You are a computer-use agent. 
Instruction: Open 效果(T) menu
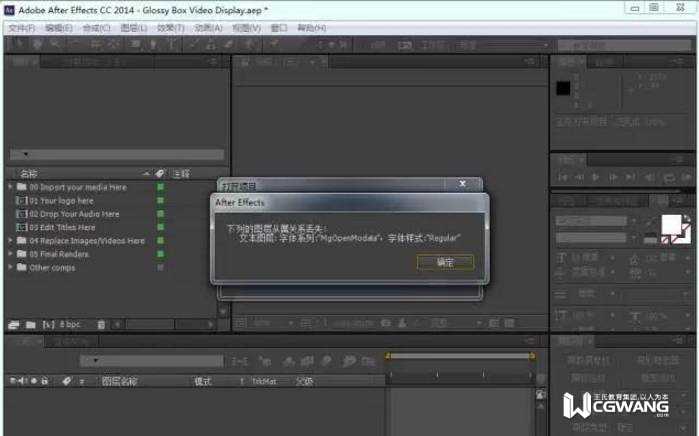(x=170, y=28)
